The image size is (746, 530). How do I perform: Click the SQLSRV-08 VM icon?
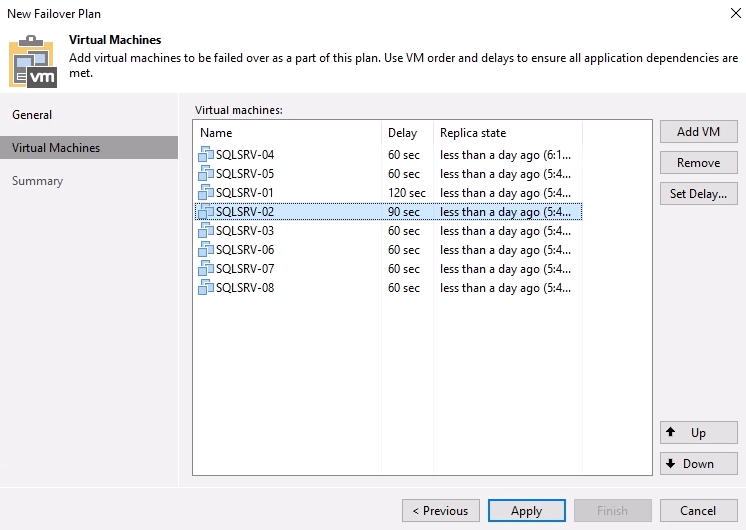[x=206, y=288]
